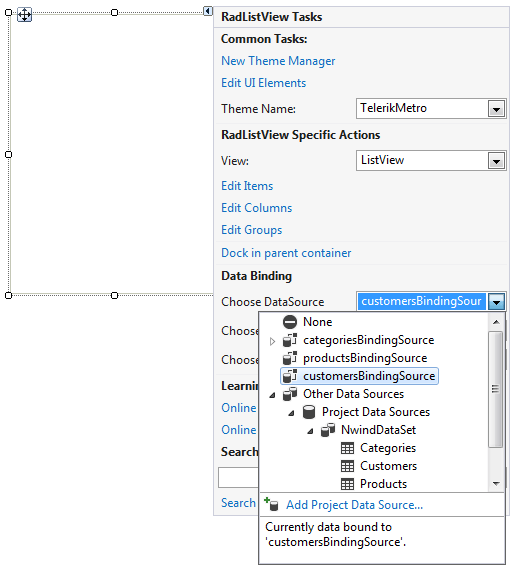This screenshot has height=568, width=531.
Task: Toggle the Choose DataSource dropdown arrow
Action: click(x=496, y=301)
